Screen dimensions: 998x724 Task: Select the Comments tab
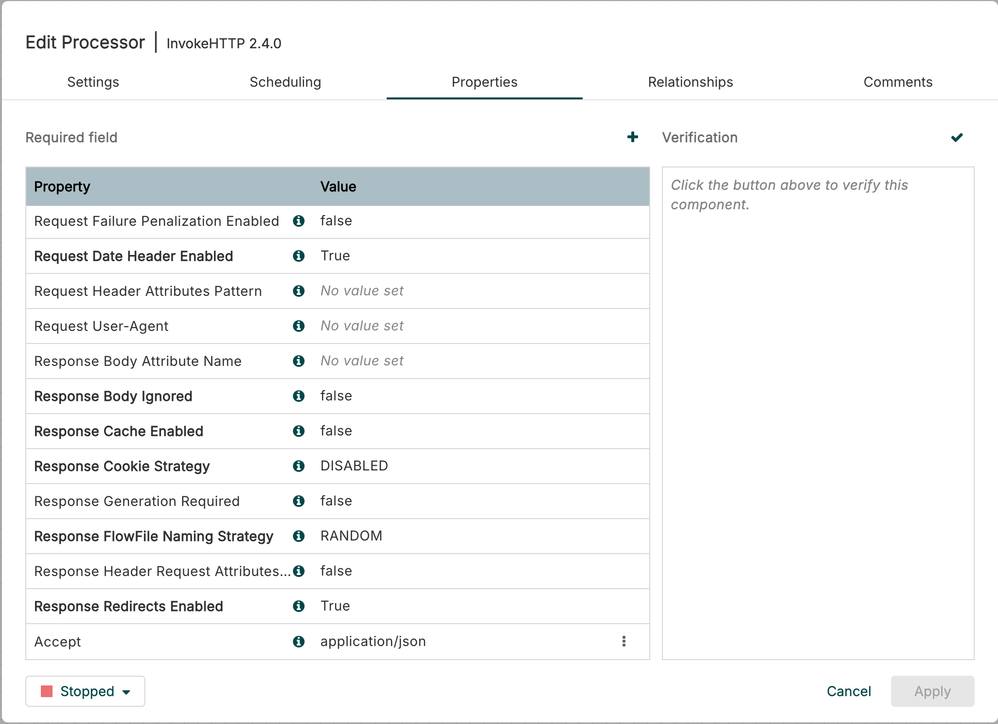click(x=897, y=82)
